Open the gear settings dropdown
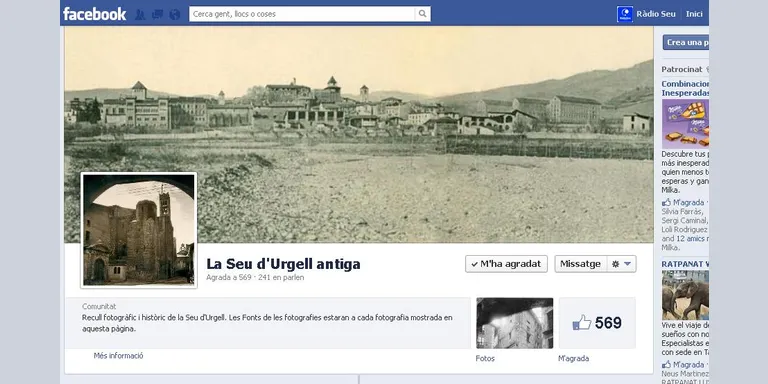 [x=622, y=264]
